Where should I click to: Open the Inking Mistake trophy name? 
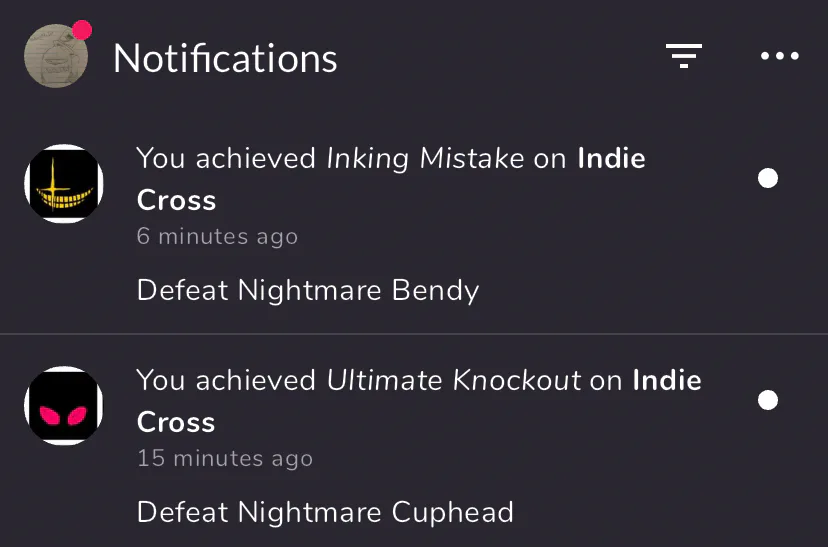(x=425, y=158)
